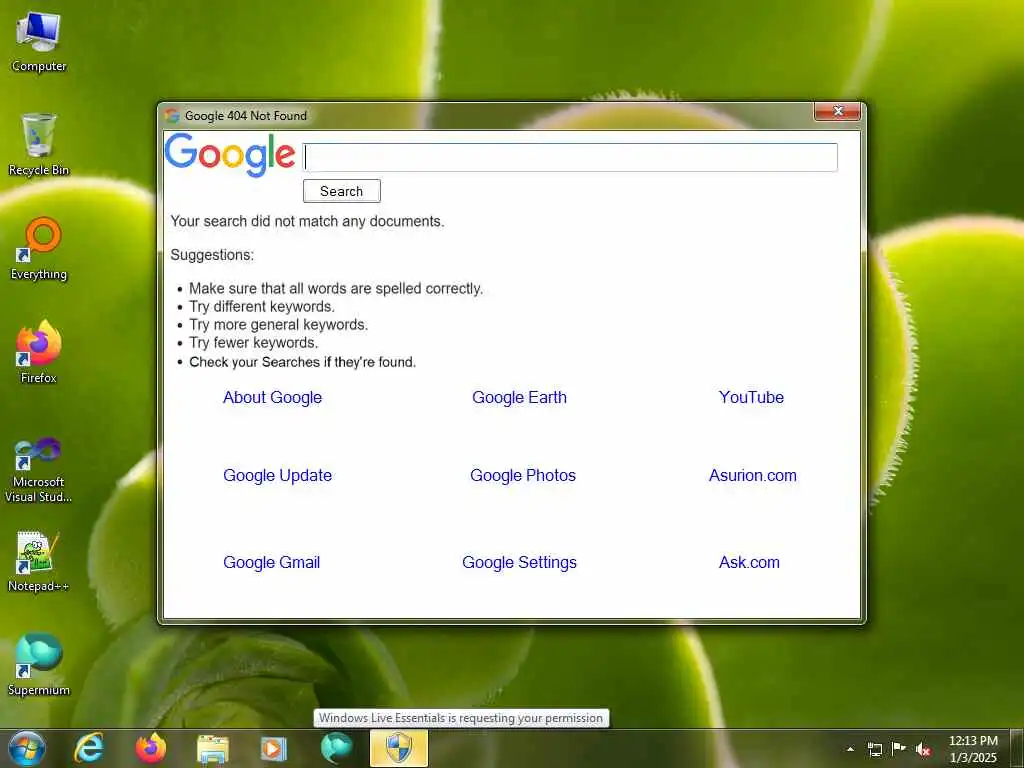Open the Action Center flag icon
Screen dimensions: 1024x768
(x=899, y=748)
